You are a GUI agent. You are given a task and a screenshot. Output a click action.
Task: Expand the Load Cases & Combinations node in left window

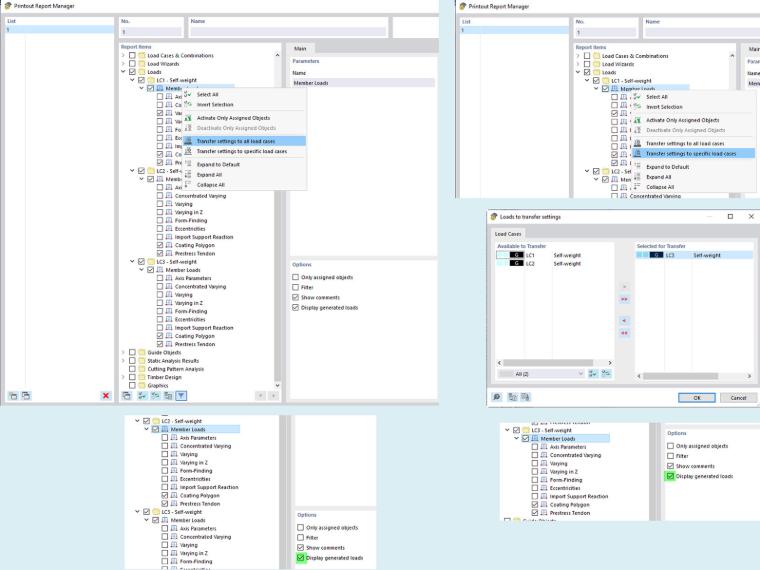coord(123,55)
